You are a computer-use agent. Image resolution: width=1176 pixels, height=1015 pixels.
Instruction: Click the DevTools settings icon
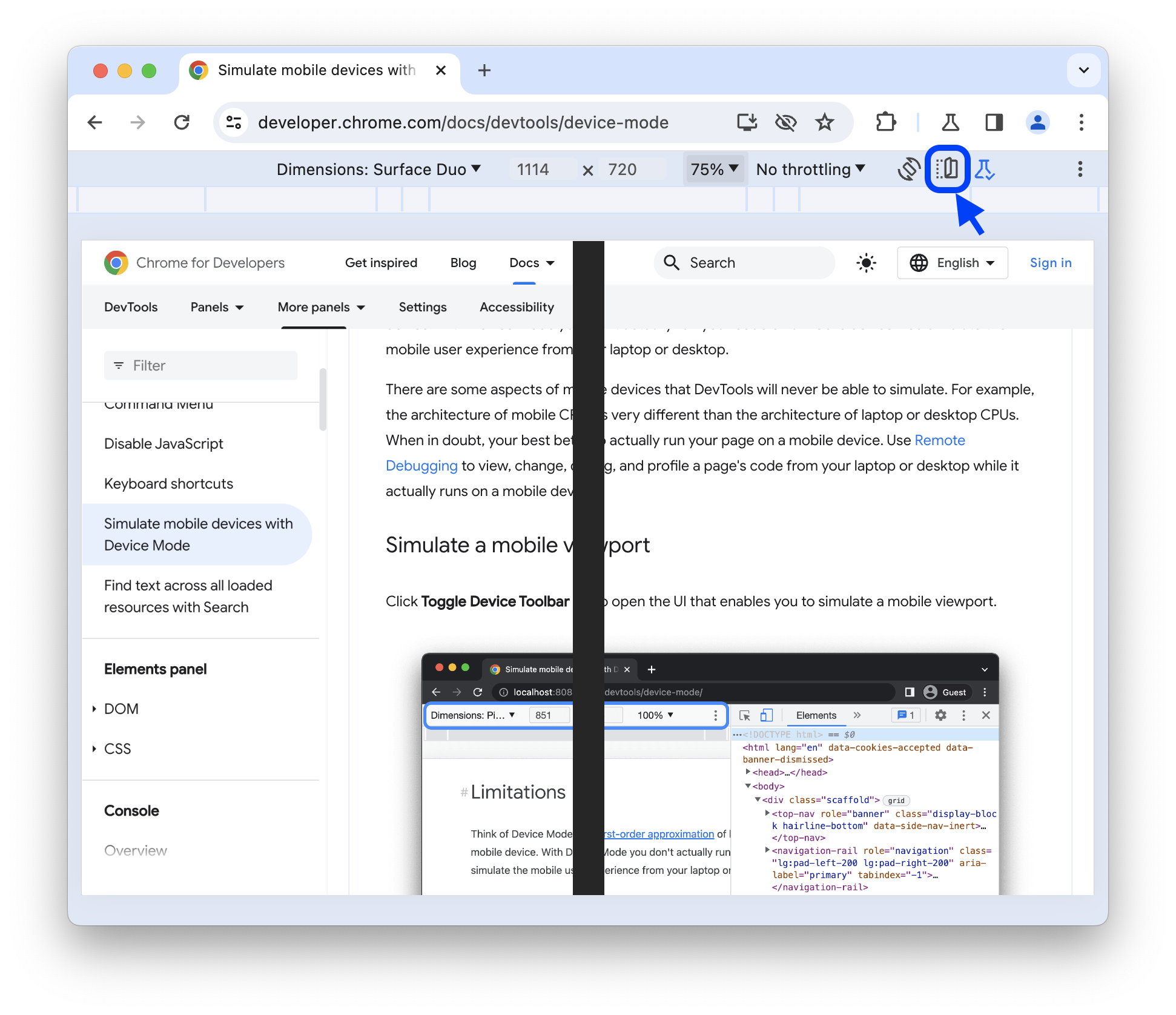pos(940,714)
